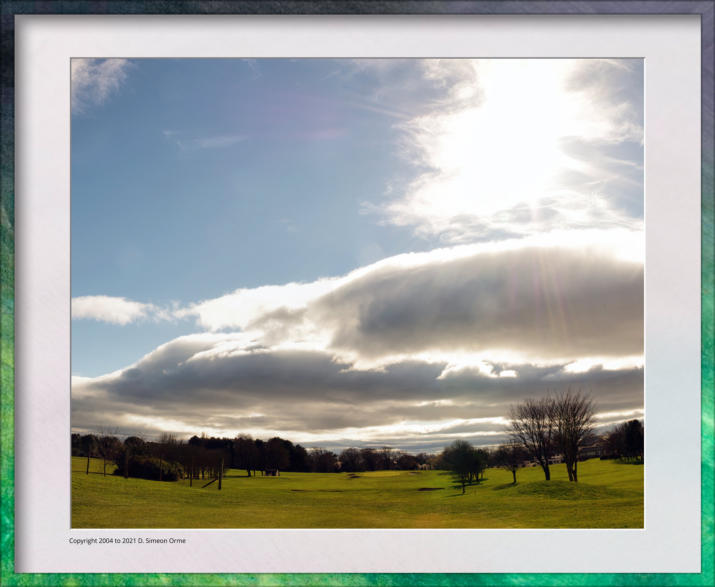
Task: Click the small white cloud at left edge
Action: [108, 309]
